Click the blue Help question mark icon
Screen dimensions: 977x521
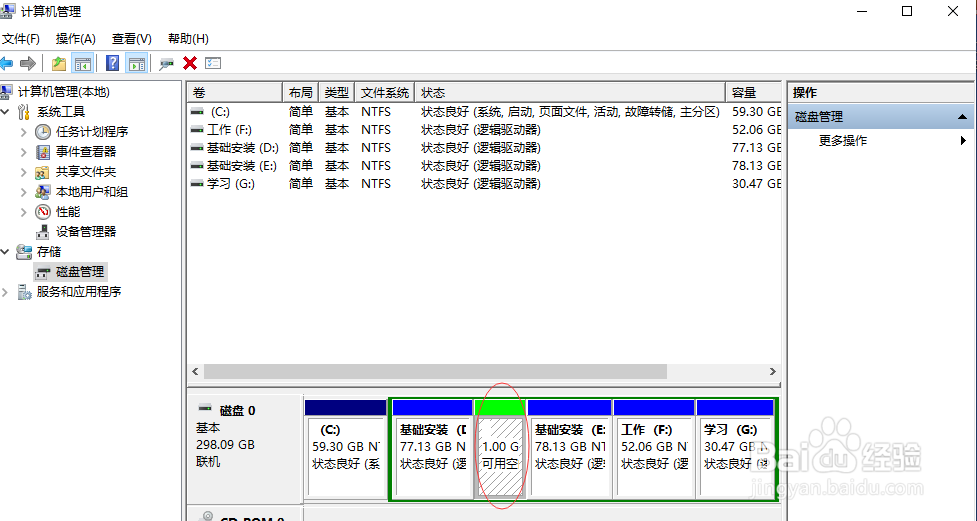point(113,63)
